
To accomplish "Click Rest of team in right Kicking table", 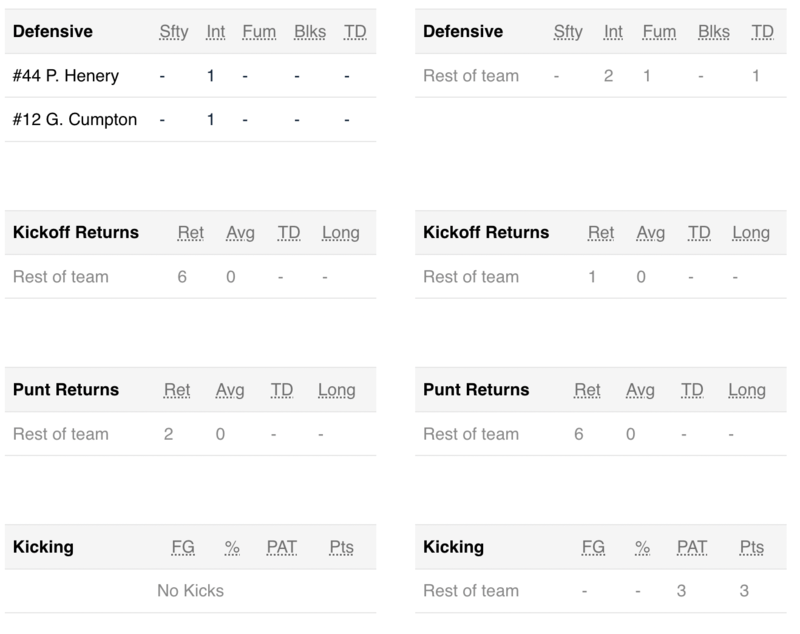I will pos(471,591).
